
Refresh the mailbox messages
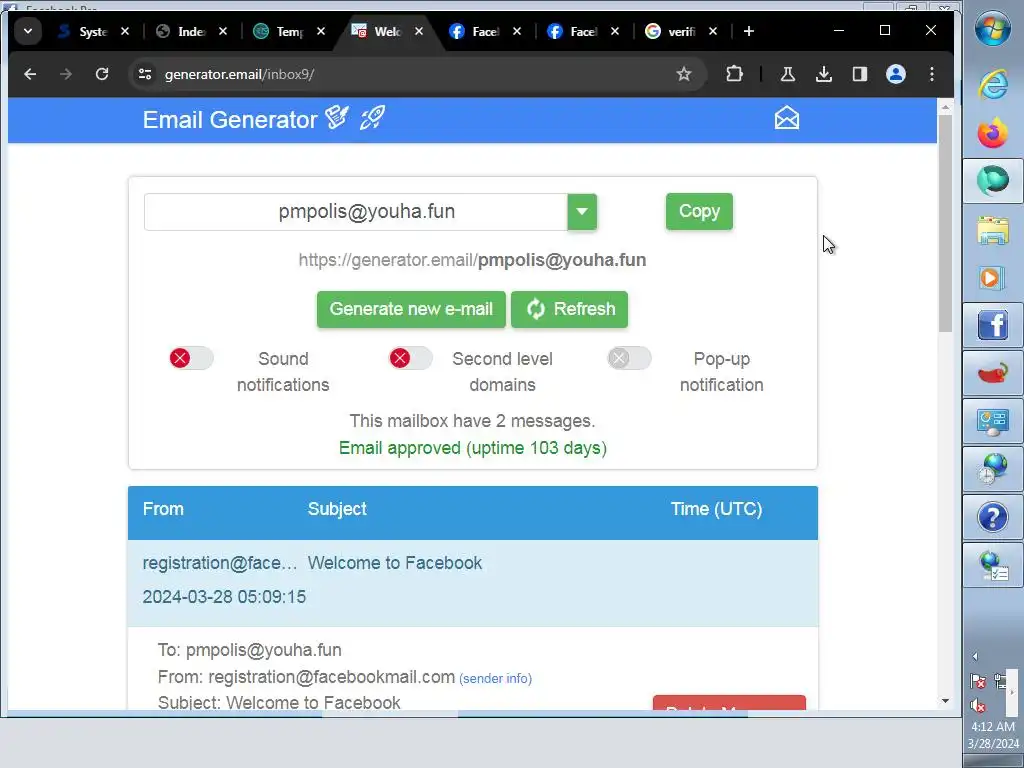569,309
